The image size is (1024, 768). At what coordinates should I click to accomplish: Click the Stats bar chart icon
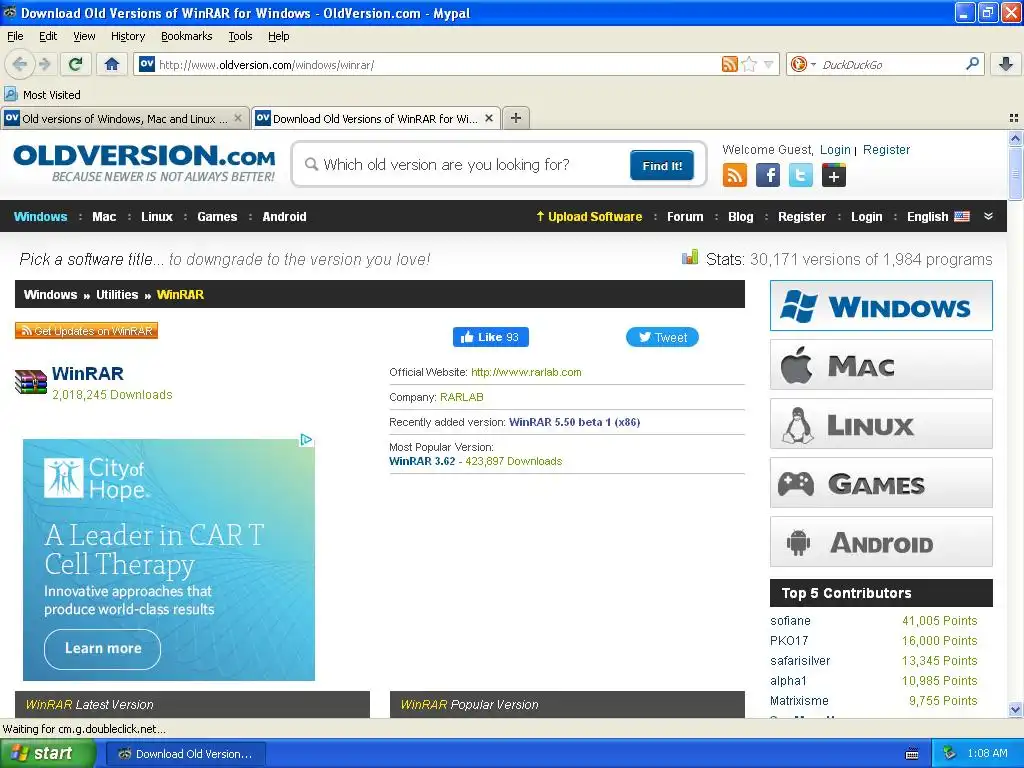[x=690, y=257]
